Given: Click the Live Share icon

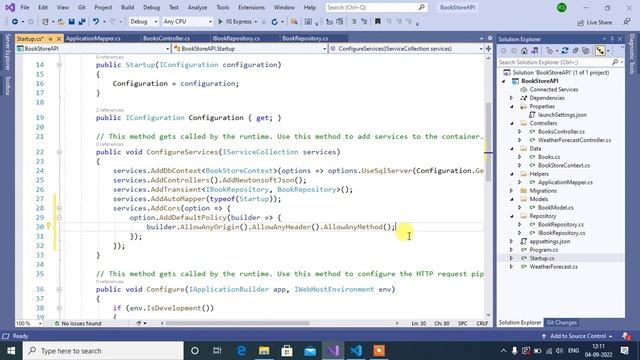Looking at the screenshot, I should pyautogui.click(x=580, y=22).
